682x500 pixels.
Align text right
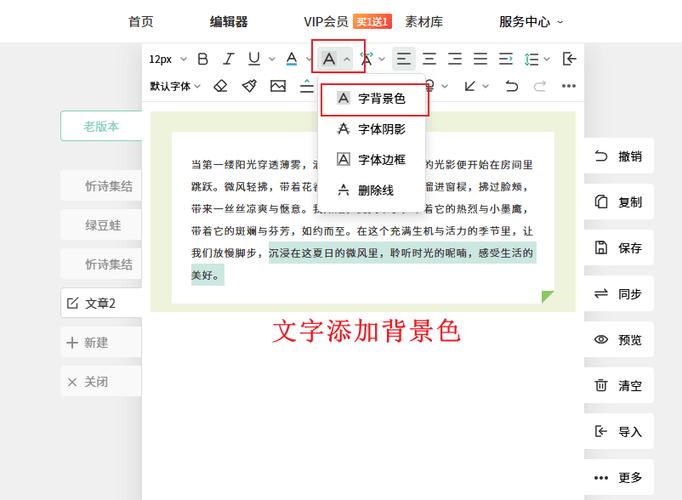pos(455,59)
